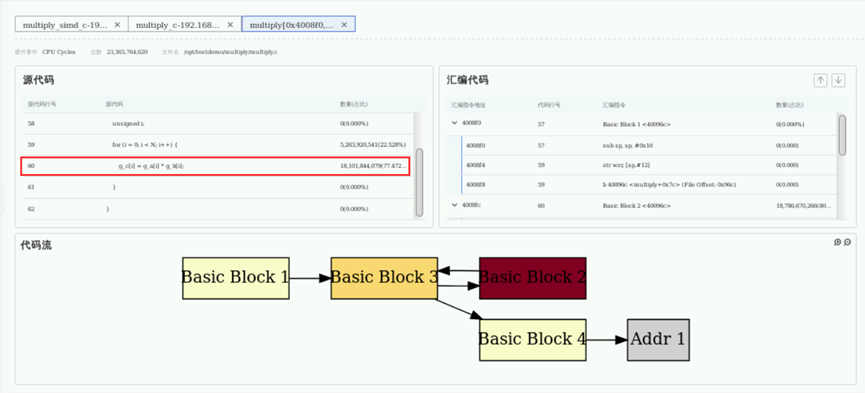This screenshot has width=865, height=393.
Task: Click the 源代码行号 column header
Action: click(x=42, y=104)
